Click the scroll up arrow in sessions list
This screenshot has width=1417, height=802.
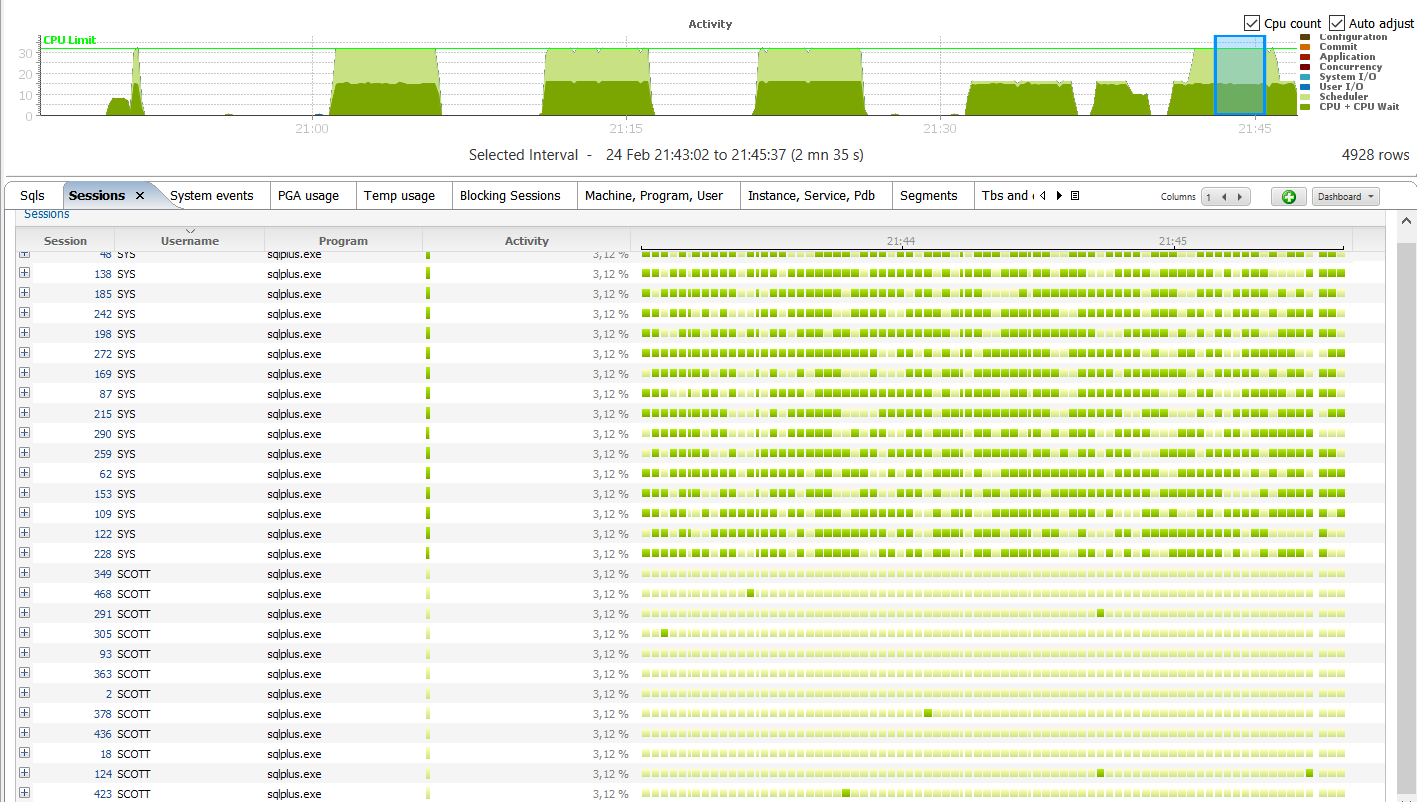pos(1405,220)
